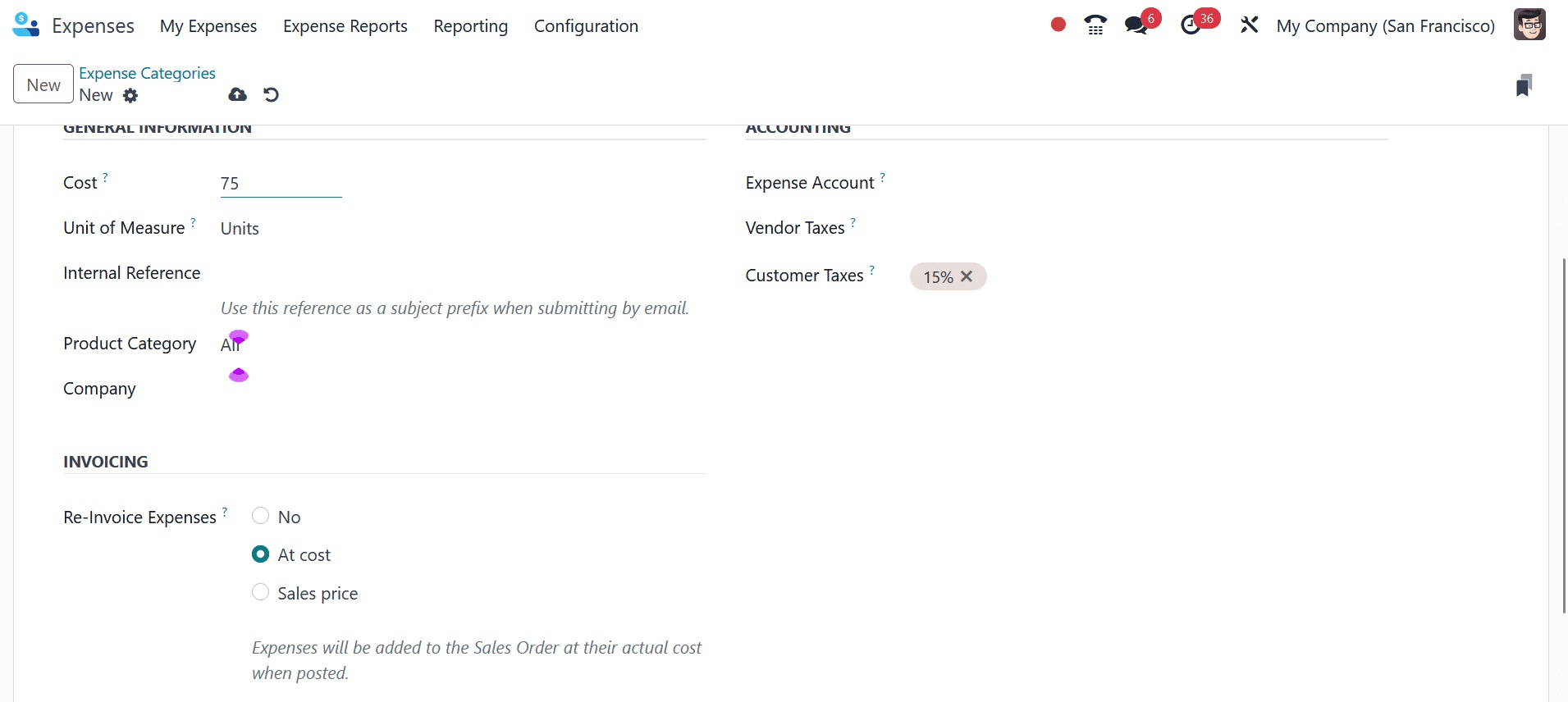Open the VoIP phone icon

click(x=1095, y=25)
